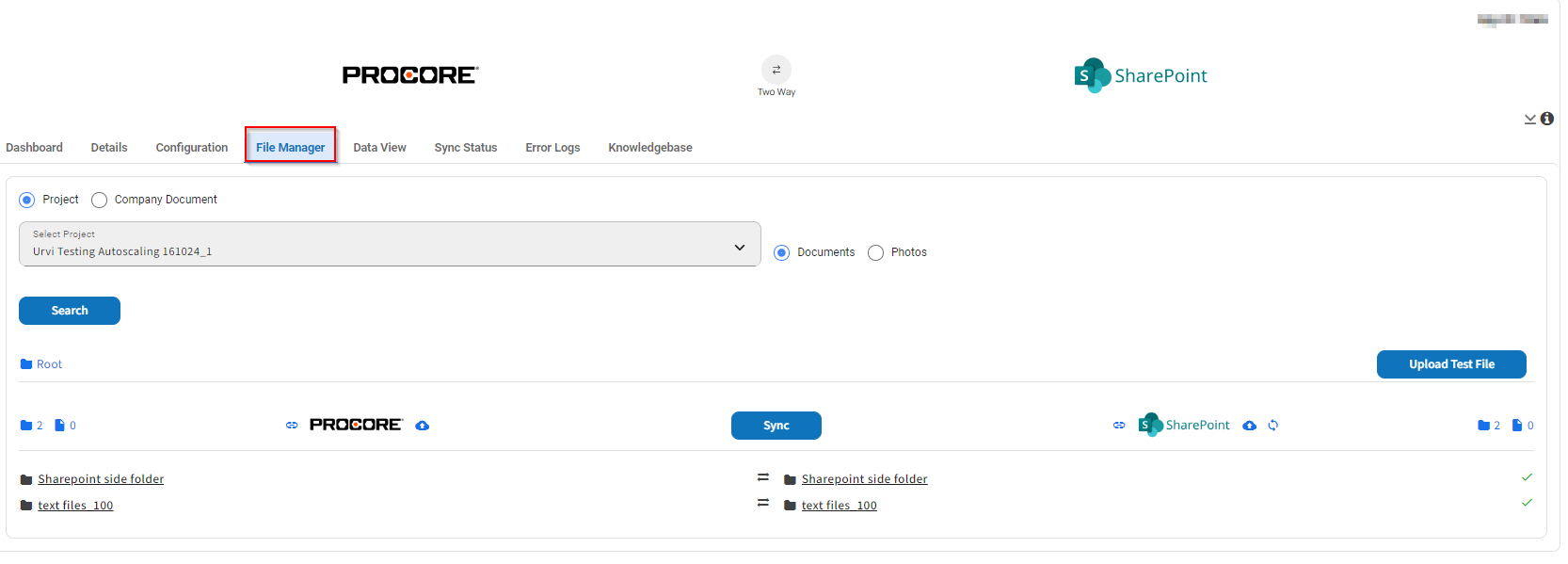Go to the Knowledgebase tab

(x=650, y=148)
